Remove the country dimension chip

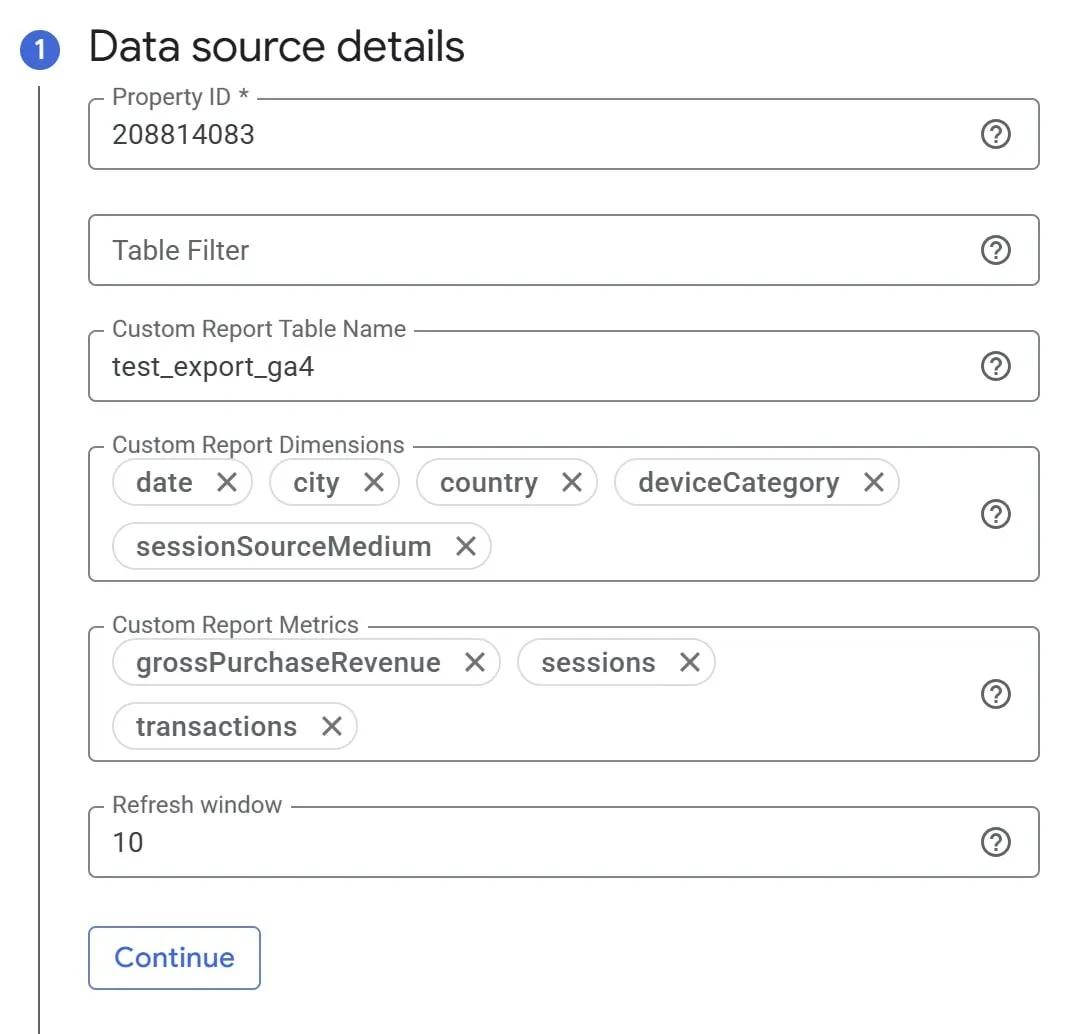[572, 483]
